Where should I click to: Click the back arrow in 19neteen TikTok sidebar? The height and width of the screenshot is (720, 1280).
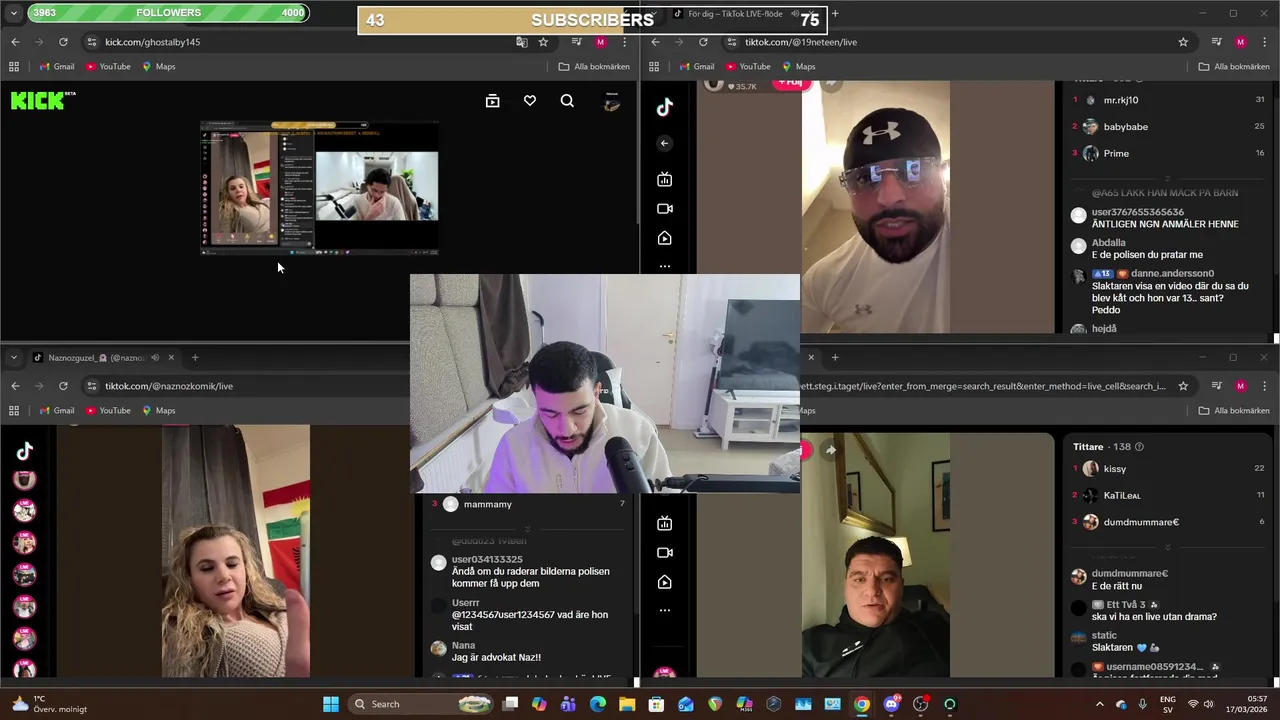(664, 143)
